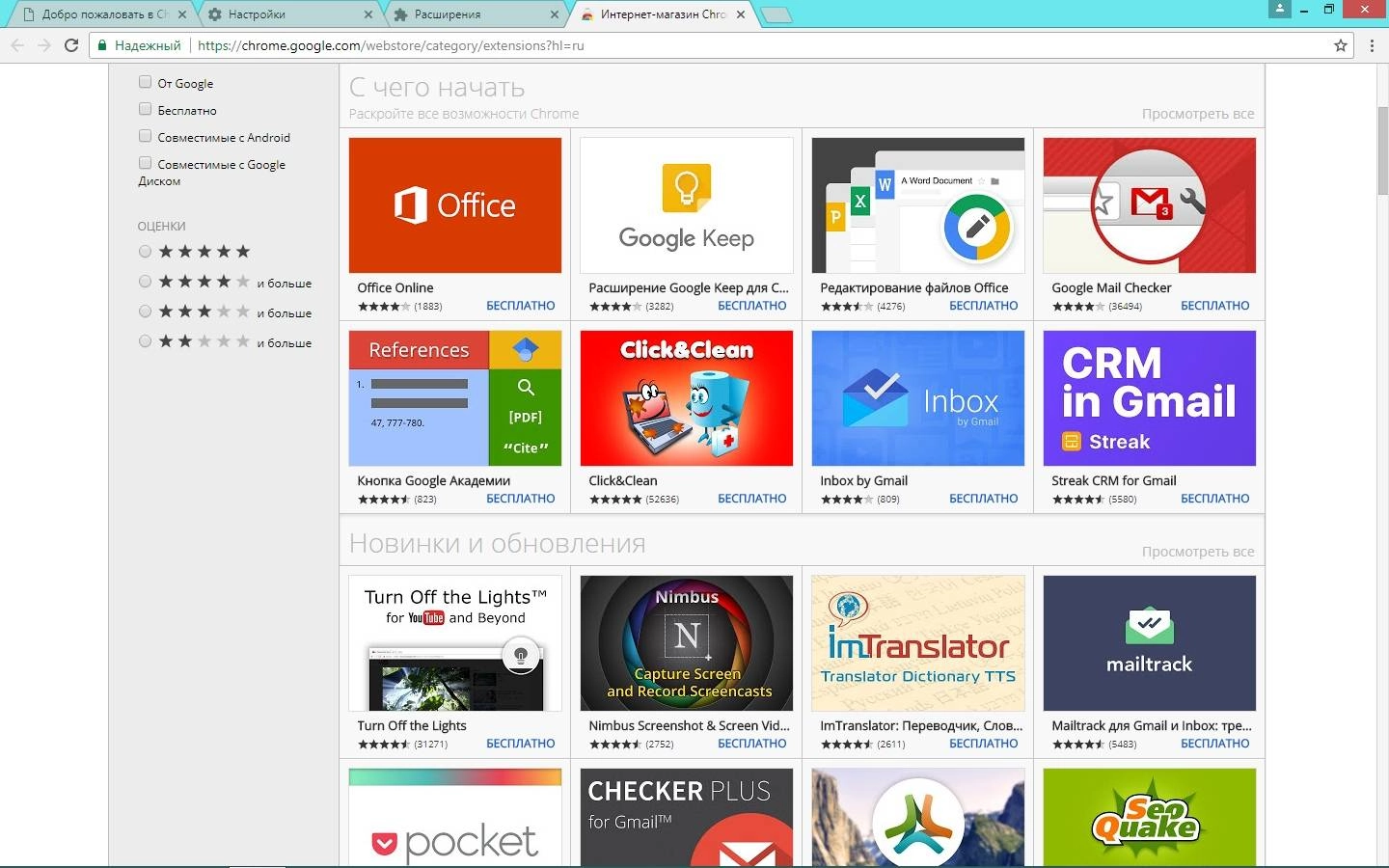1389x868 pixels.
Task: Open the Turn Off the Lights image
Action: click(455, 643)
